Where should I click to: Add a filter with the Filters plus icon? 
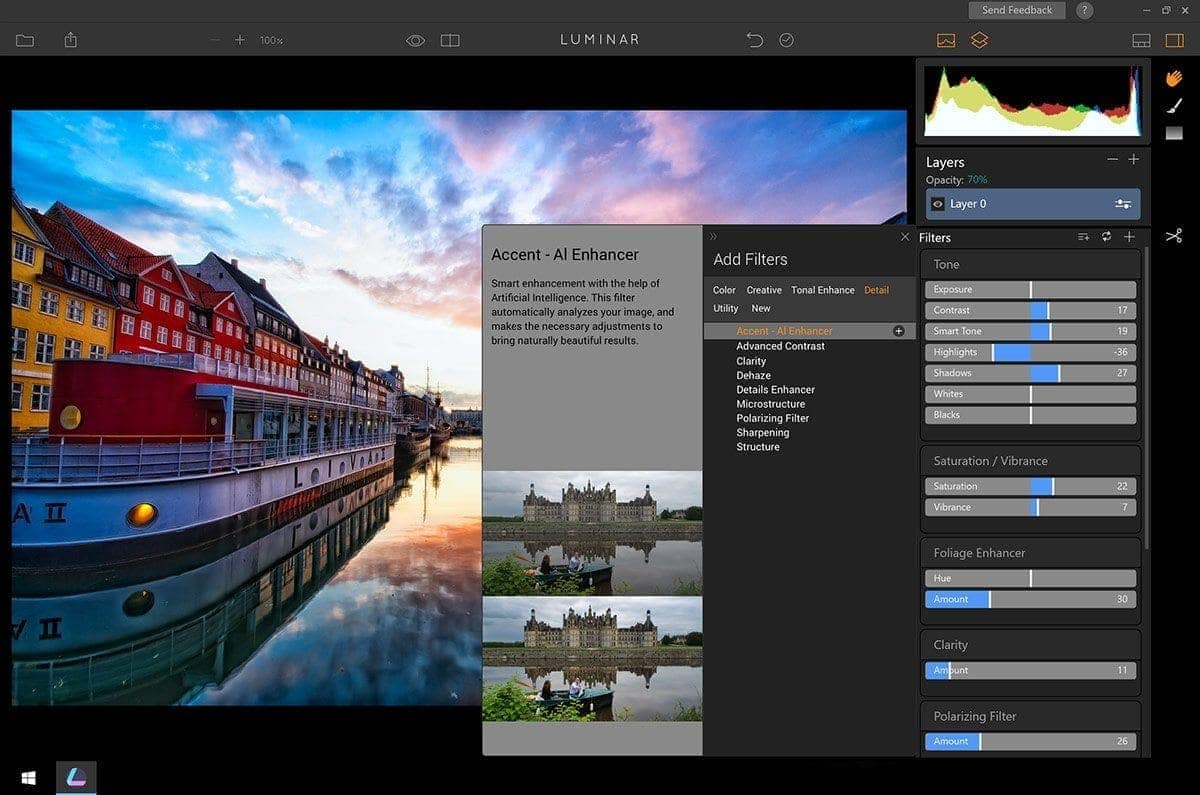tap(1129, 237)
